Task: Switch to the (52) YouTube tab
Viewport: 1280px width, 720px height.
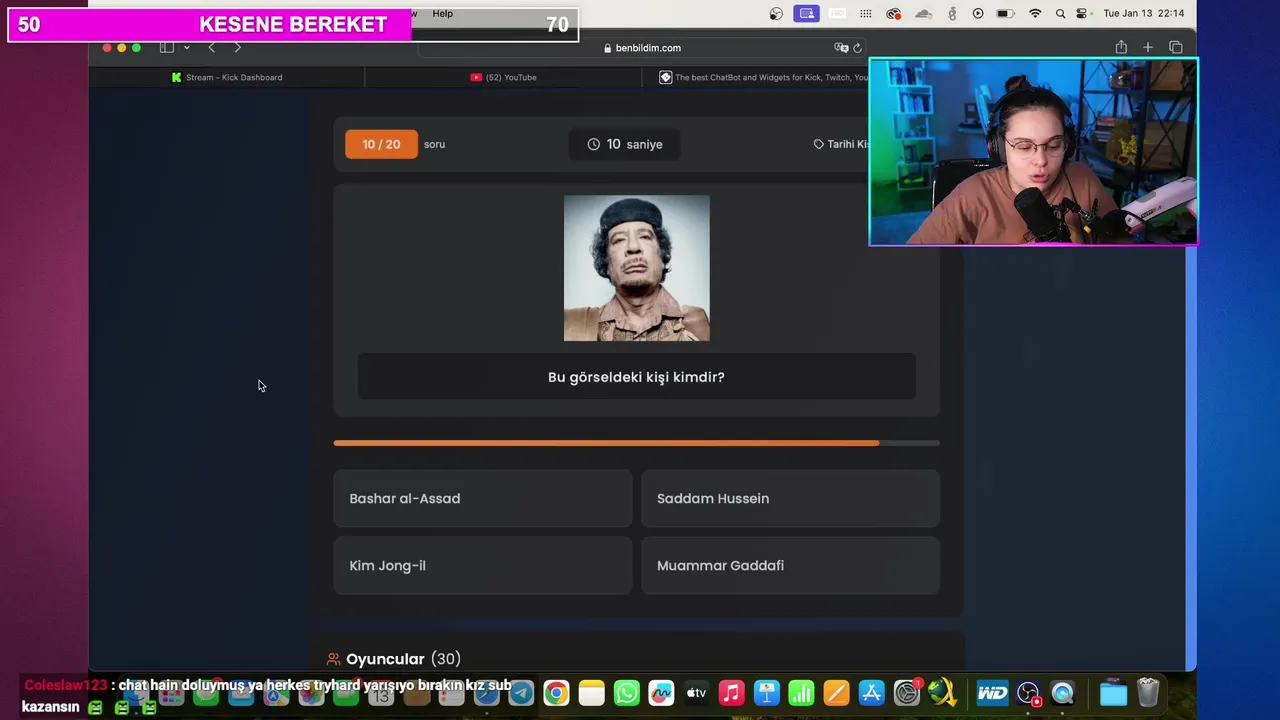Action: [x=504, y=77]
